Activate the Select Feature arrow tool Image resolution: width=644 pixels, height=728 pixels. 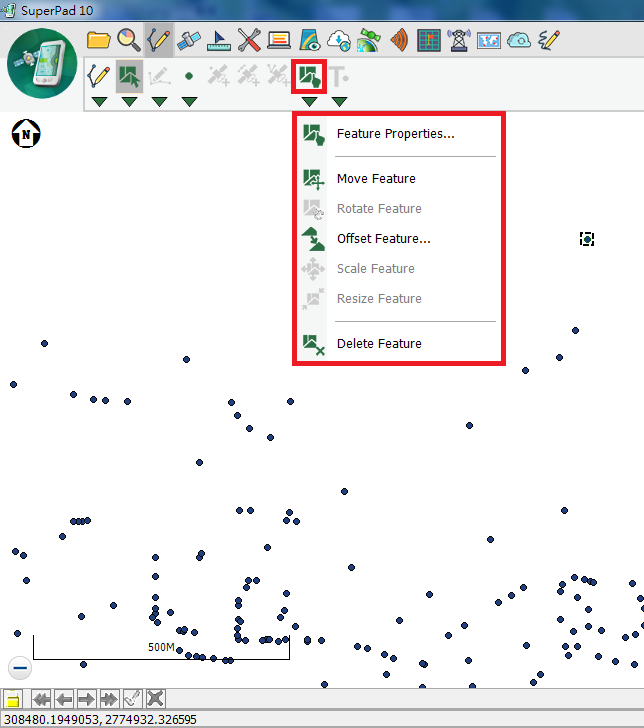tap(129, 76)
